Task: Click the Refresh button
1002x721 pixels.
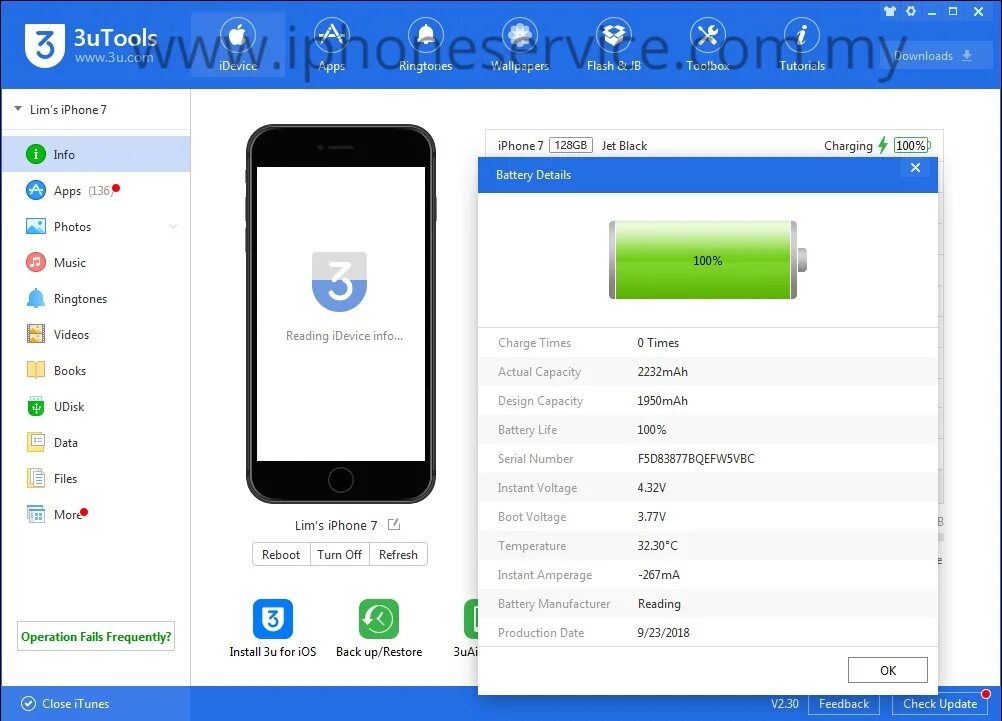Action: point(398,554)
